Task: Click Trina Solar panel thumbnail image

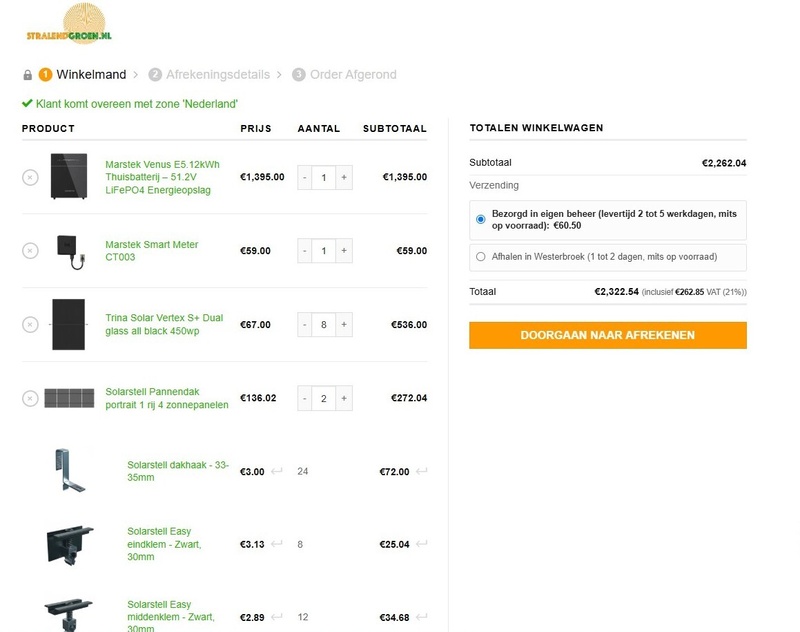Action: (x=68, y=324)
